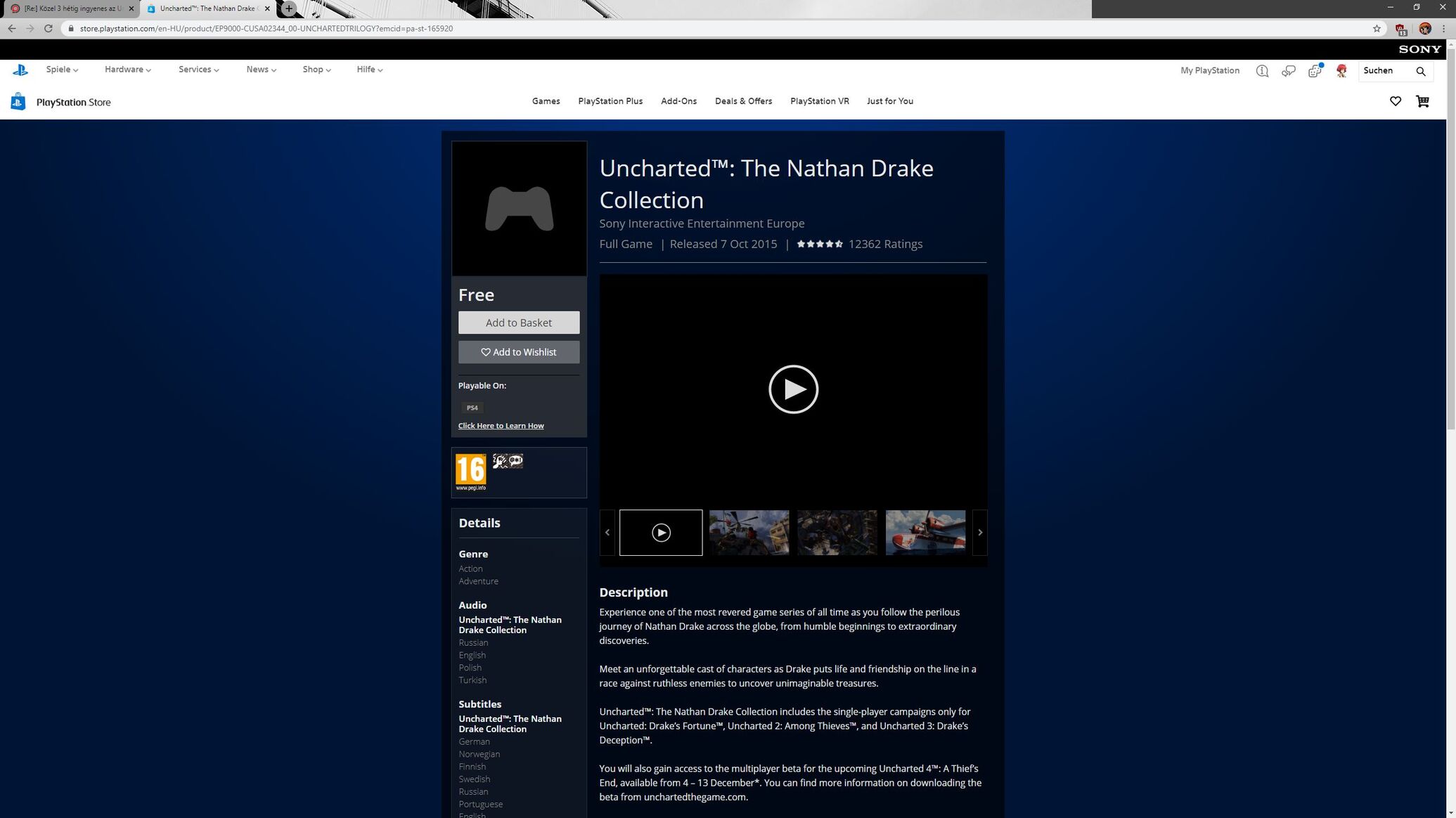Screen dimensions: 1456x818
Task: Click the Action genre link
Action: 470,569
